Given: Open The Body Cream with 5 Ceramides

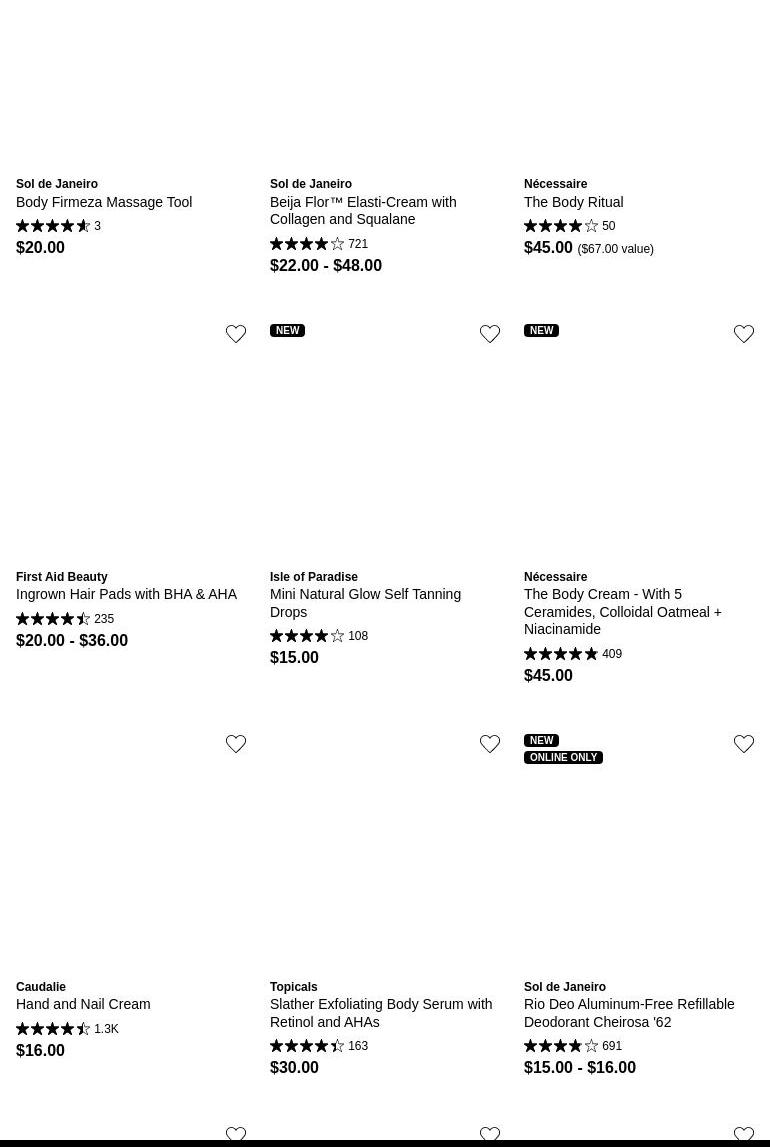Looking at the screenshot, I should pyautogui.click(x=622, y=611).
